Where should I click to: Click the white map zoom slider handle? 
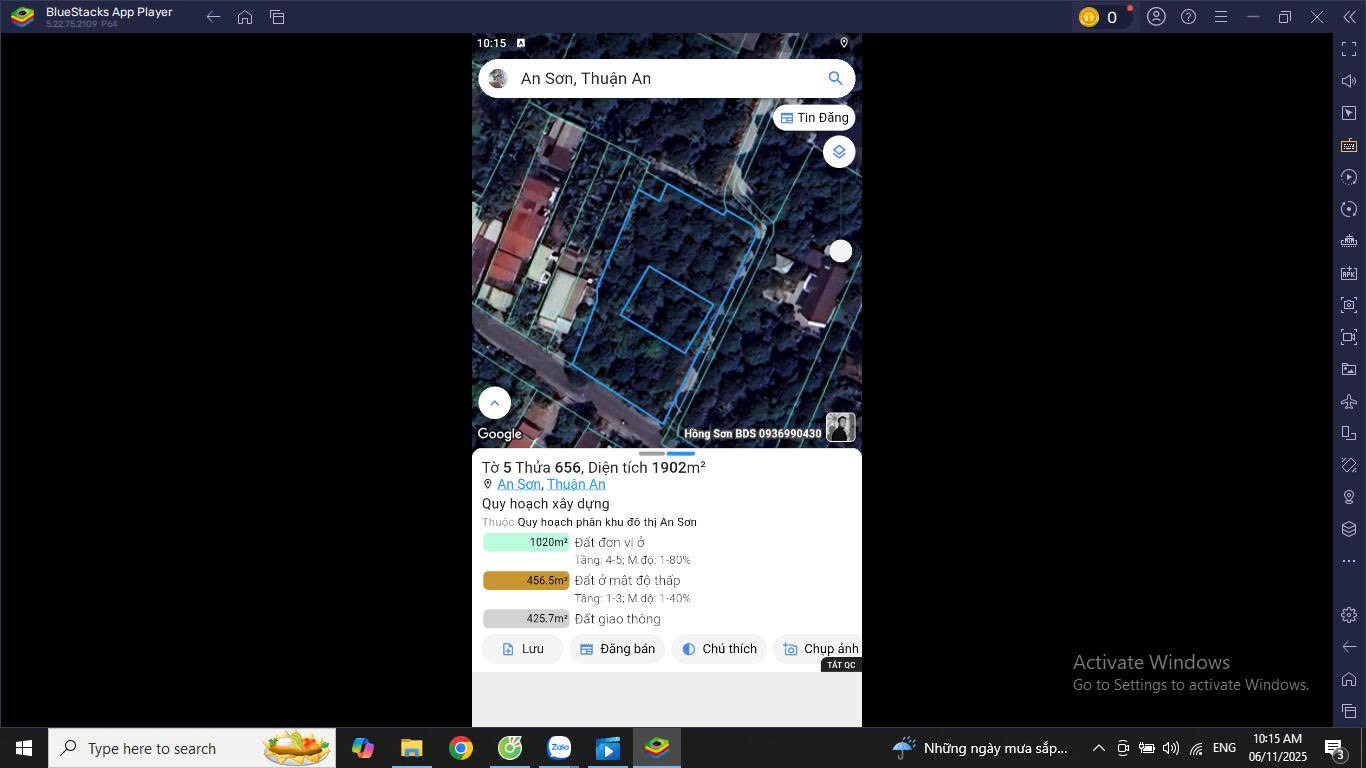click(x=841, y=251)
